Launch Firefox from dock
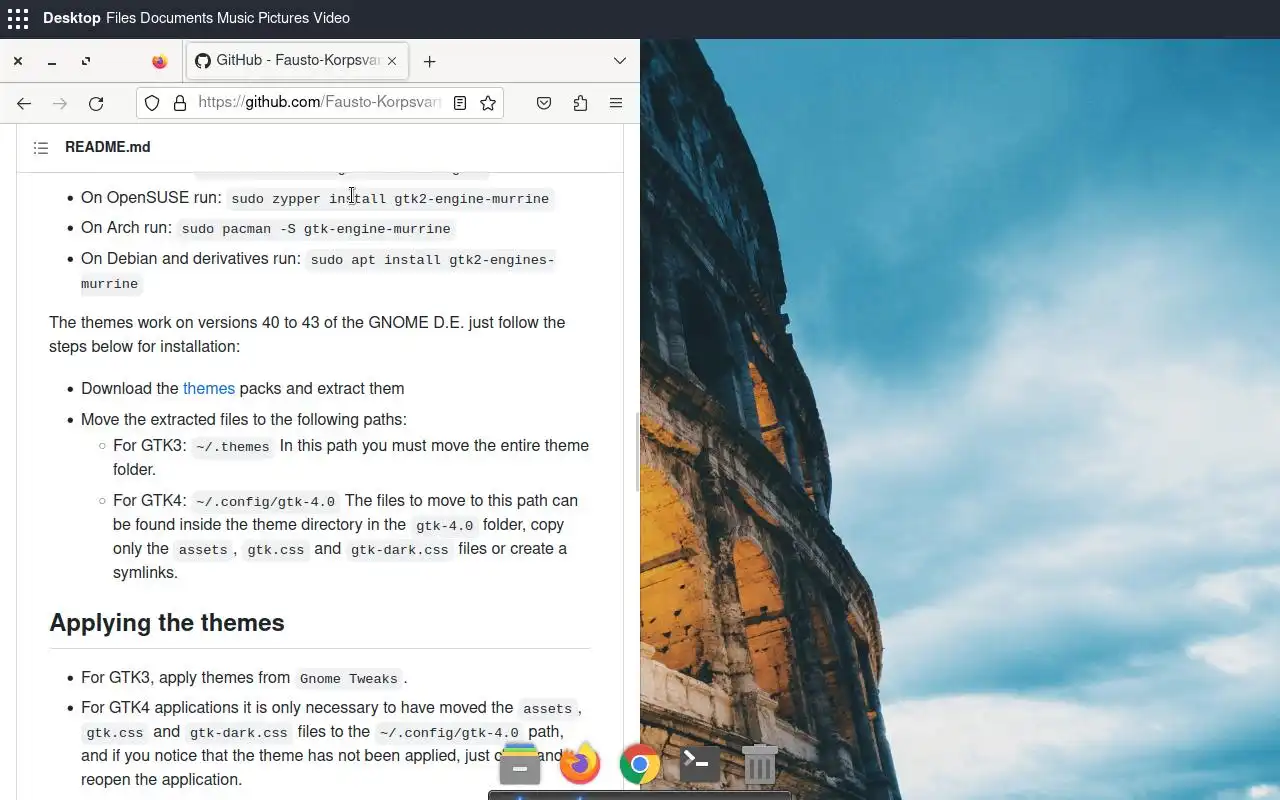This screenshot has height=800, width=1280. (x=580, y=765)
